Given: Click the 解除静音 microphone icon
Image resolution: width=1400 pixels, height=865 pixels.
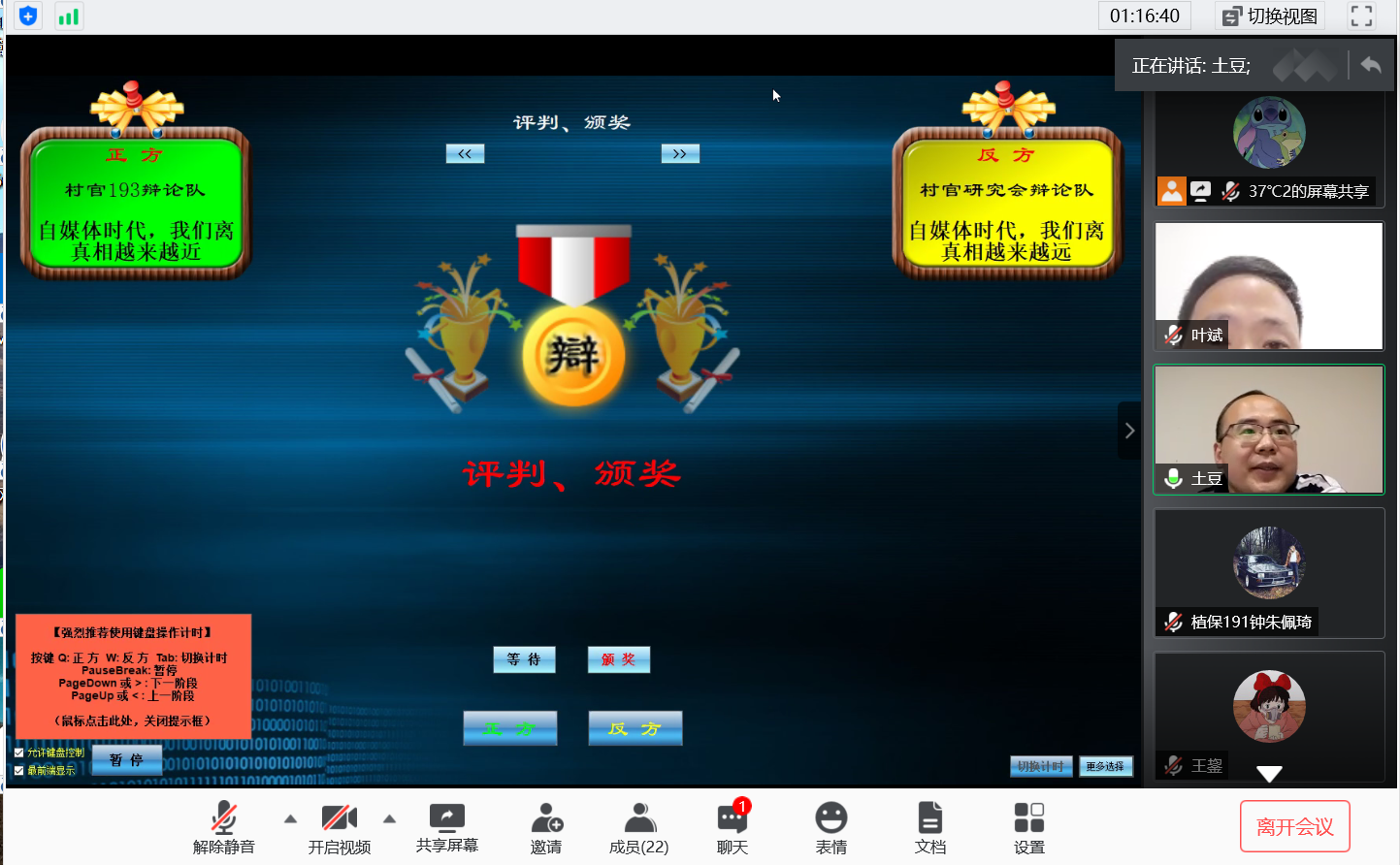Looking at the screenshot, I should tap(223, 817).
